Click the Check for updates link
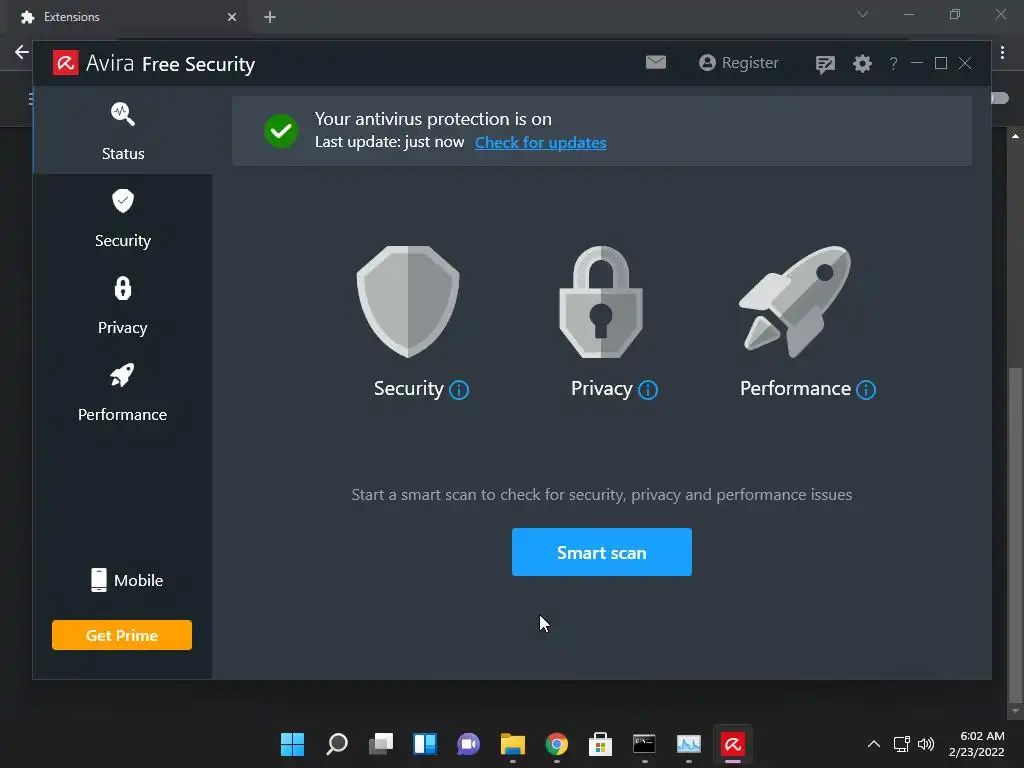Screen dimensions: 1024x768 (x=540, y=142)
